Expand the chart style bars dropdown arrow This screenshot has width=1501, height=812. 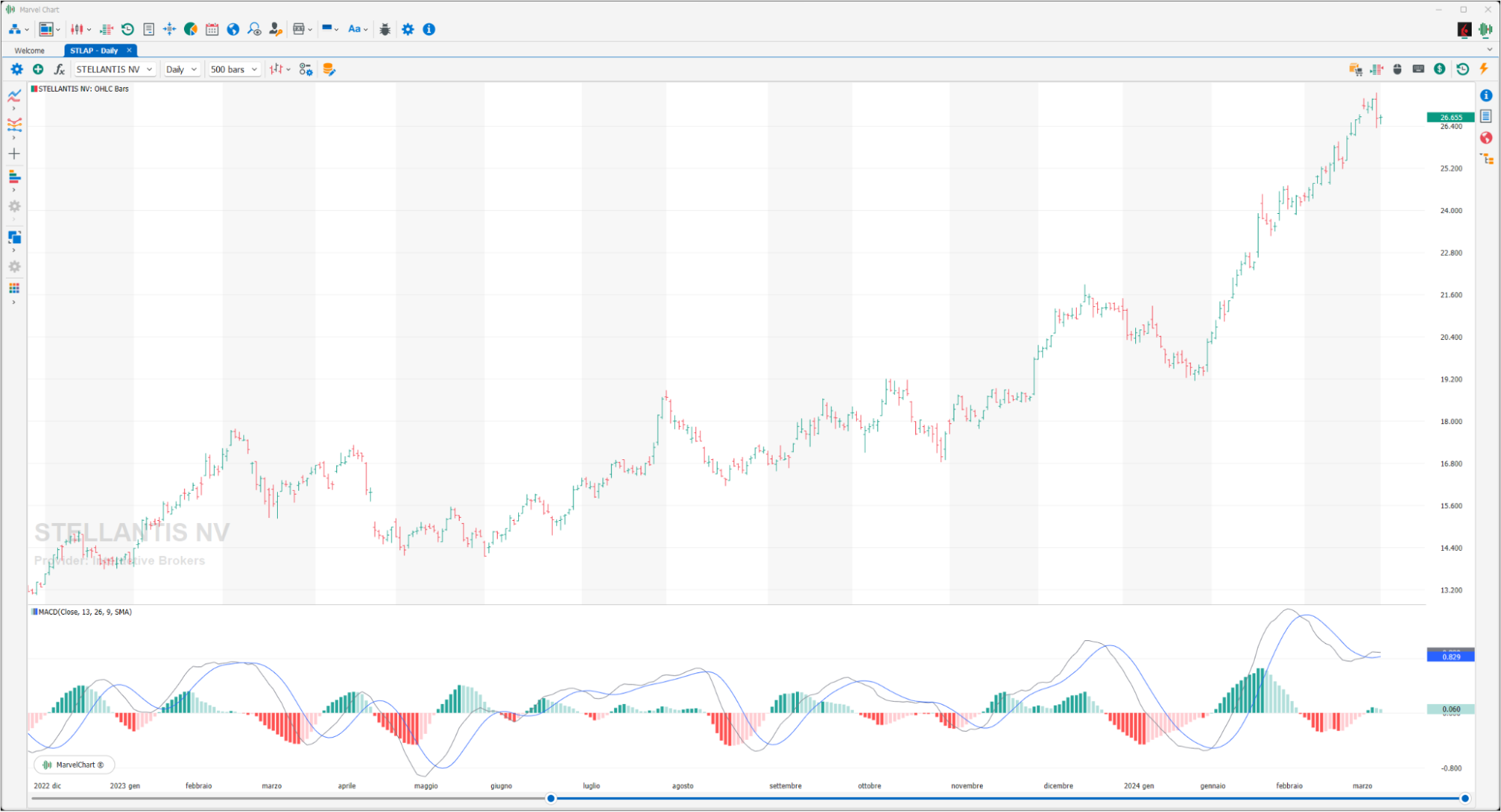click(288, 70)
